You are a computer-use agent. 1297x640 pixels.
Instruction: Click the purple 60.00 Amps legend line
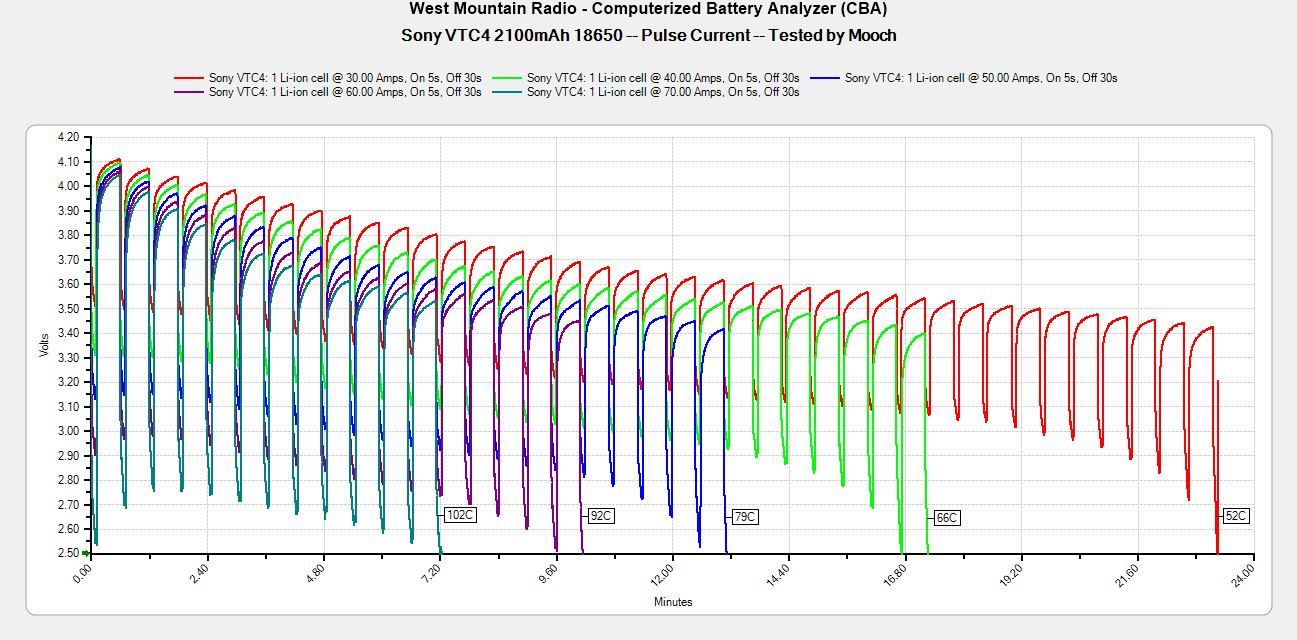click(188, 92)
